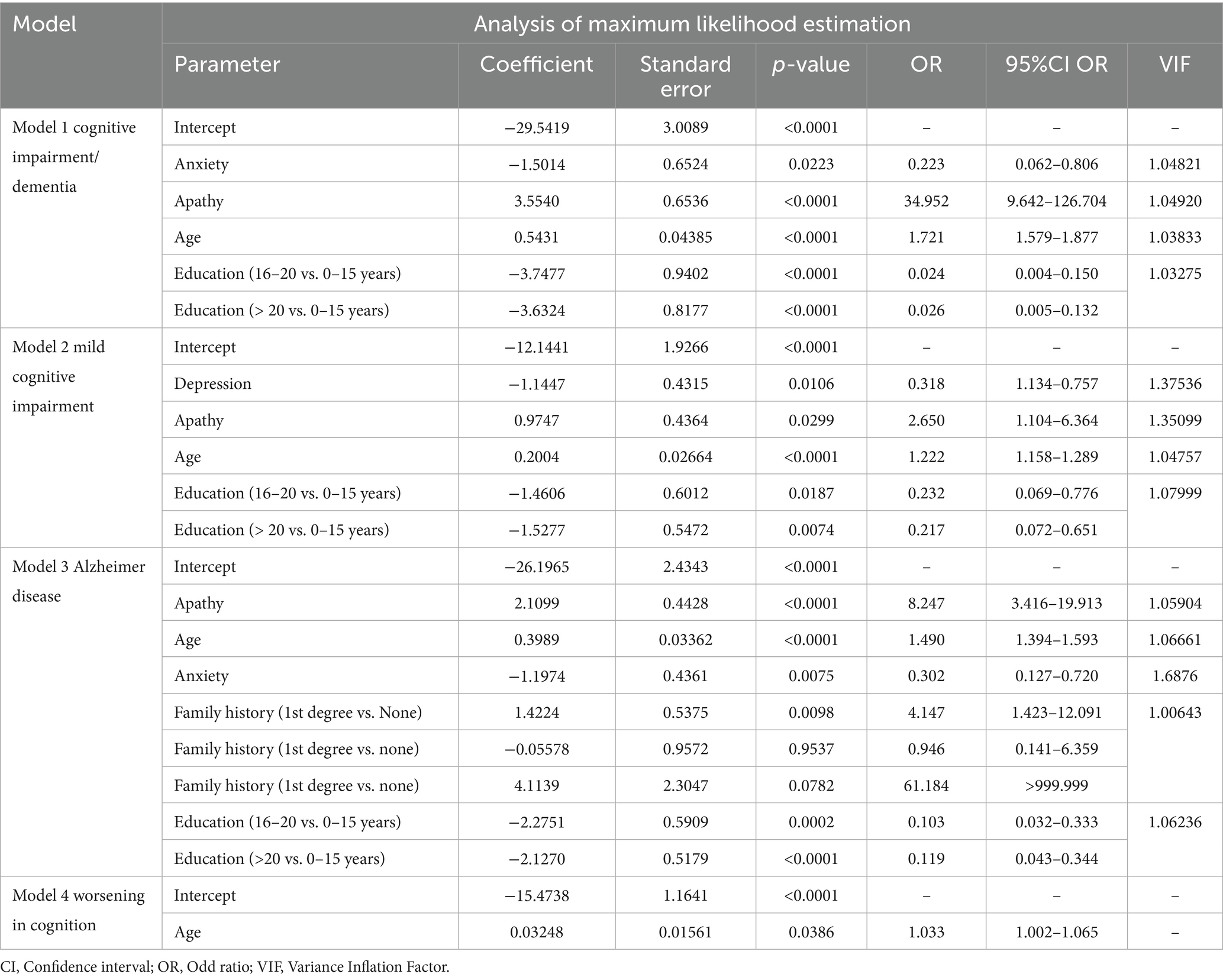The image size is (1223, 980).
Task: Click the "VIF" column header
Action: (1174, 65)
